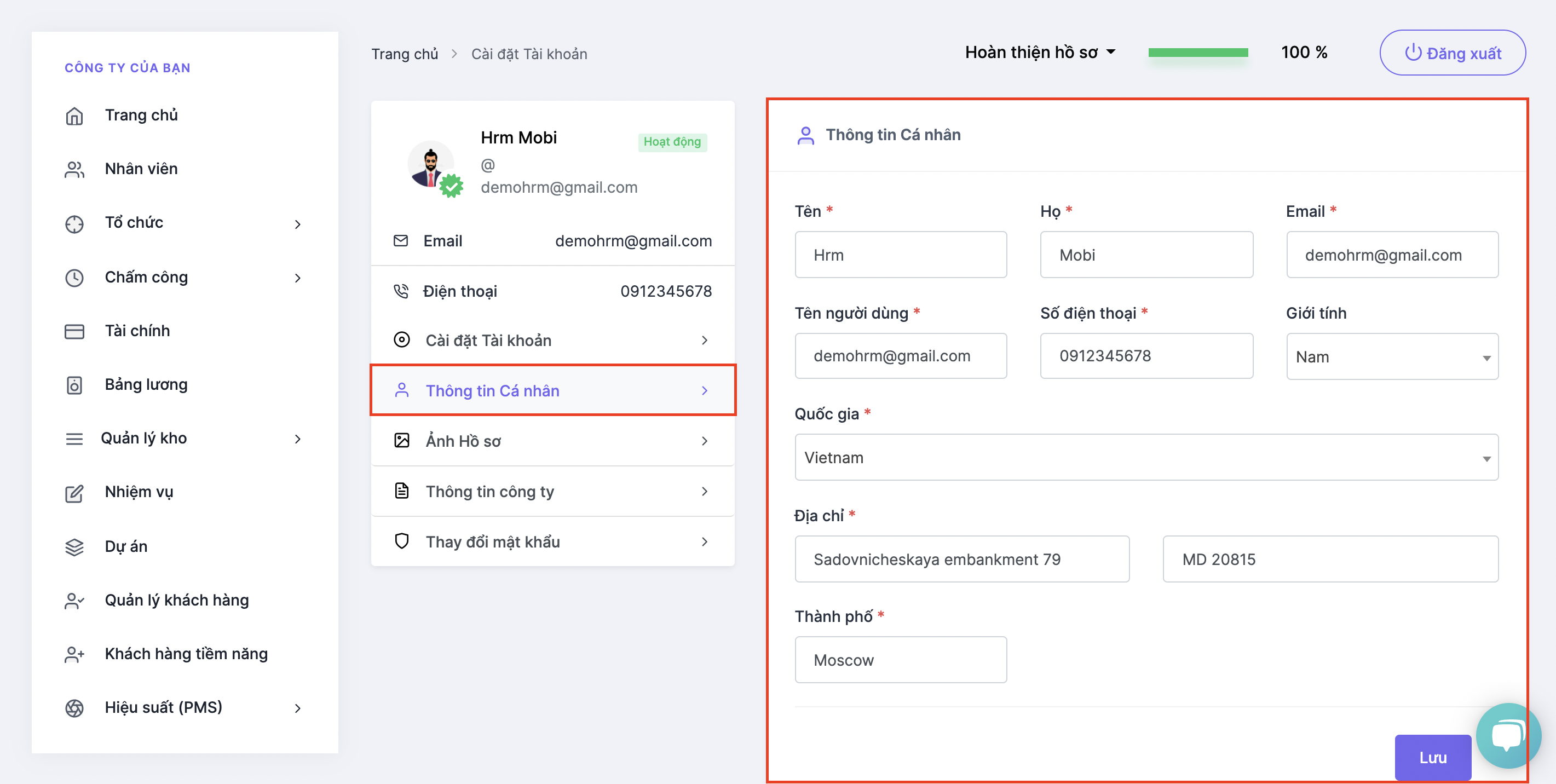Screen dimensions: 1556x784
Task: Click the Lưu save button
Action: [1432, 757]
